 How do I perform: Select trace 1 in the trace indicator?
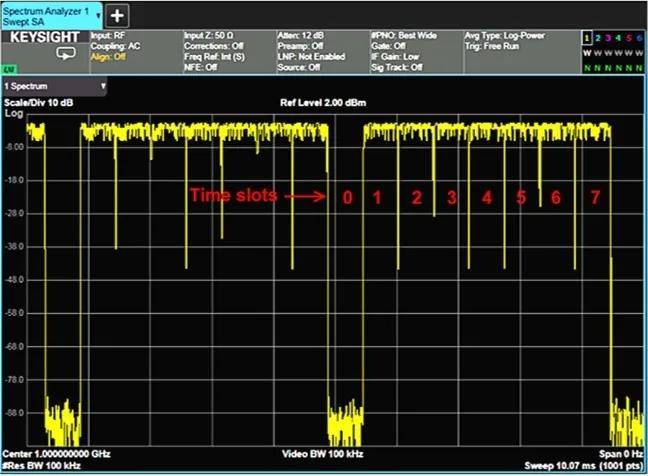coord(588,37)
